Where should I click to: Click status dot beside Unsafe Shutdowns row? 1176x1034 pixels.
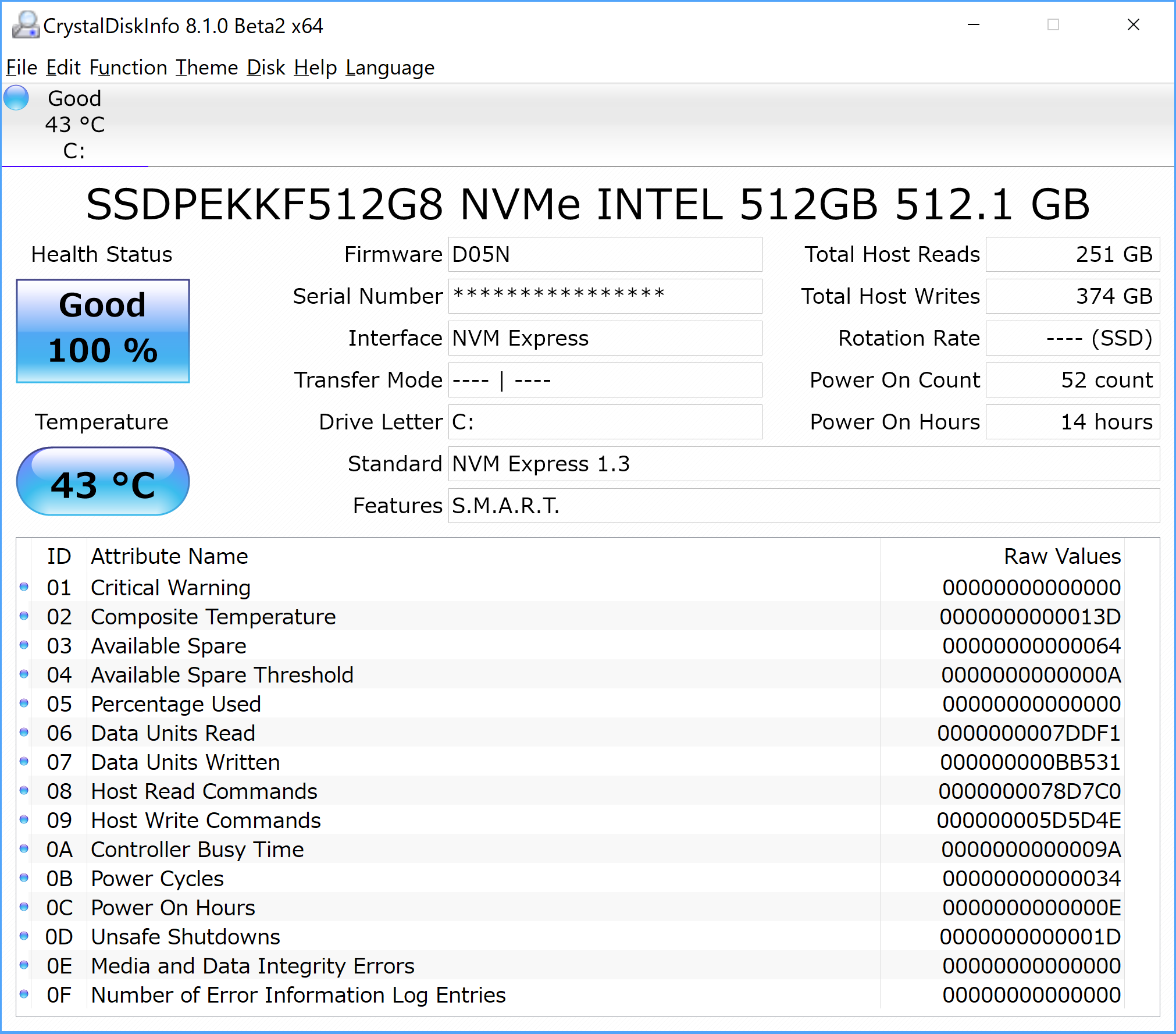[x=24, y=936]
